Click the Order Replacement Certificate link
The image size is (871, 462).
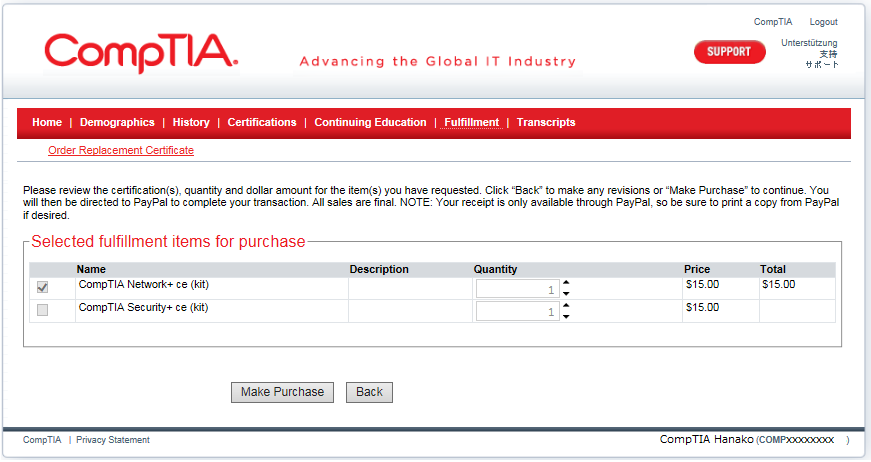click(x=121, y=150)
